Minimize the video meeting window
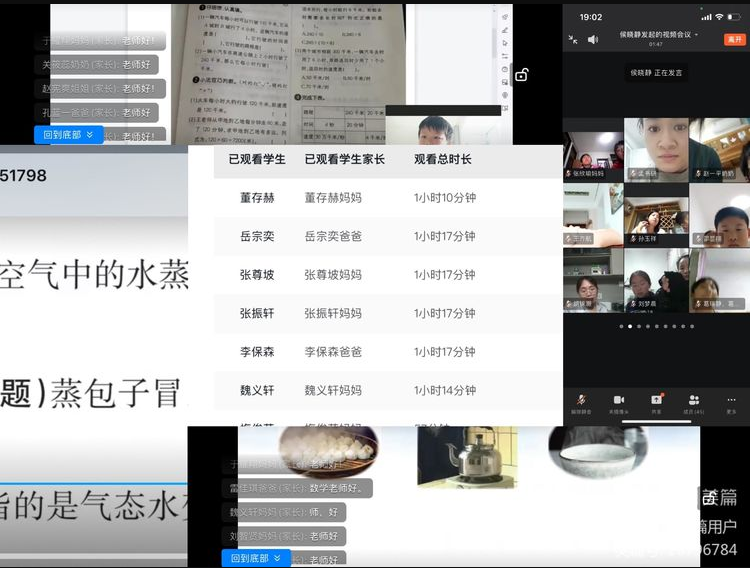Image resolution: width=750 pixels, height=568 pixels. (x=573, y=39)
